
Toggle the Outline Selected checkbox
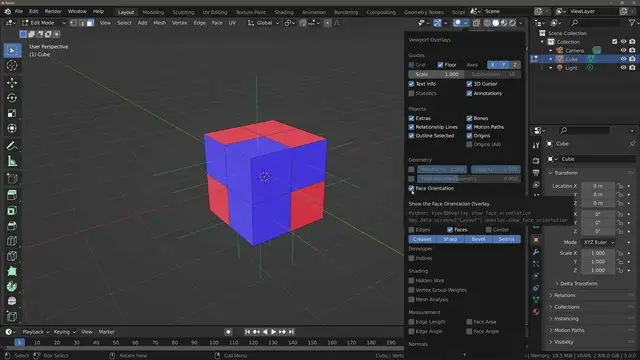411,136
